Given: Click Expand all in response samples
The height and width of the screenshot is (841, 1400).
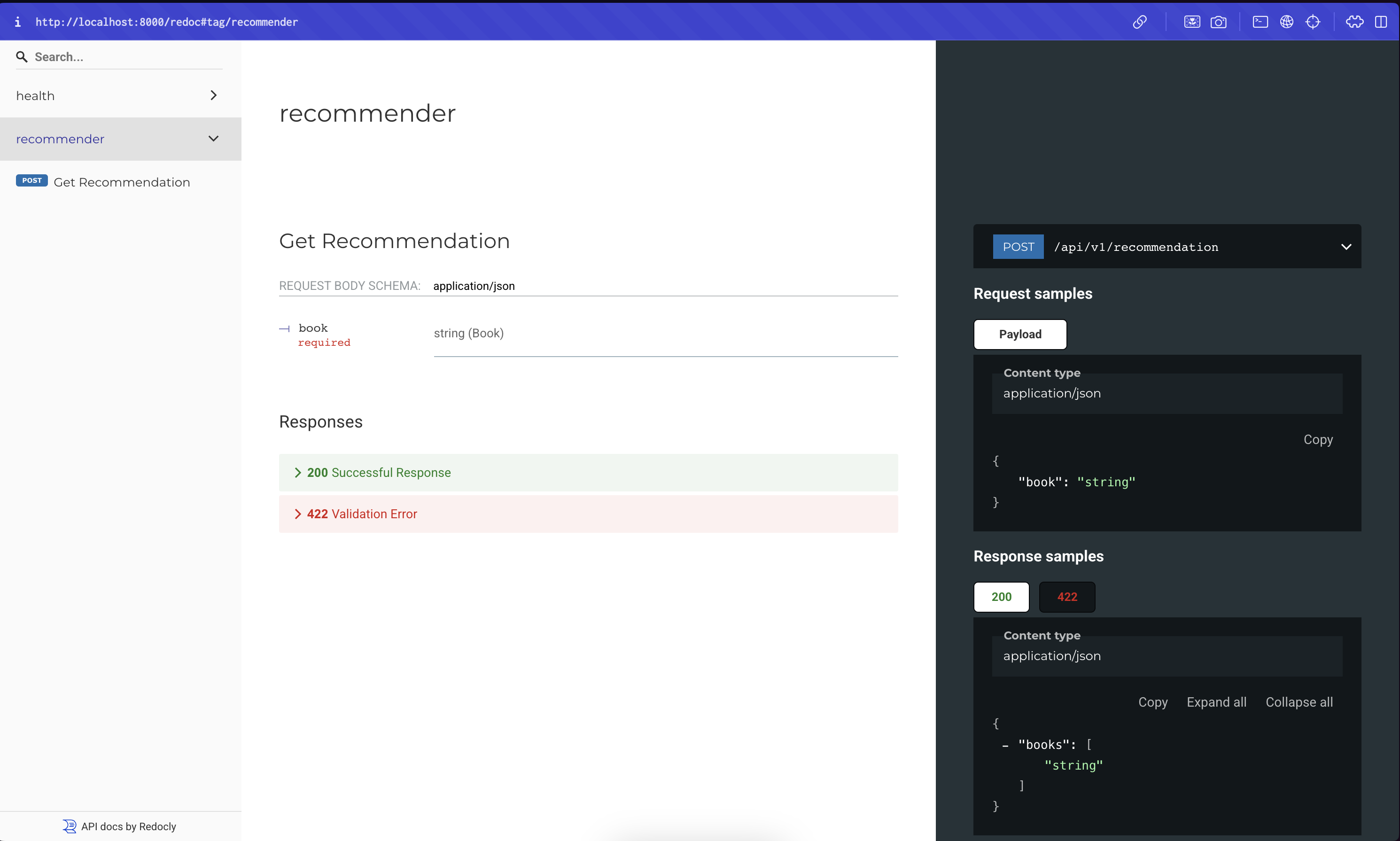Looking at the screenshot, I should point(1216,702).
